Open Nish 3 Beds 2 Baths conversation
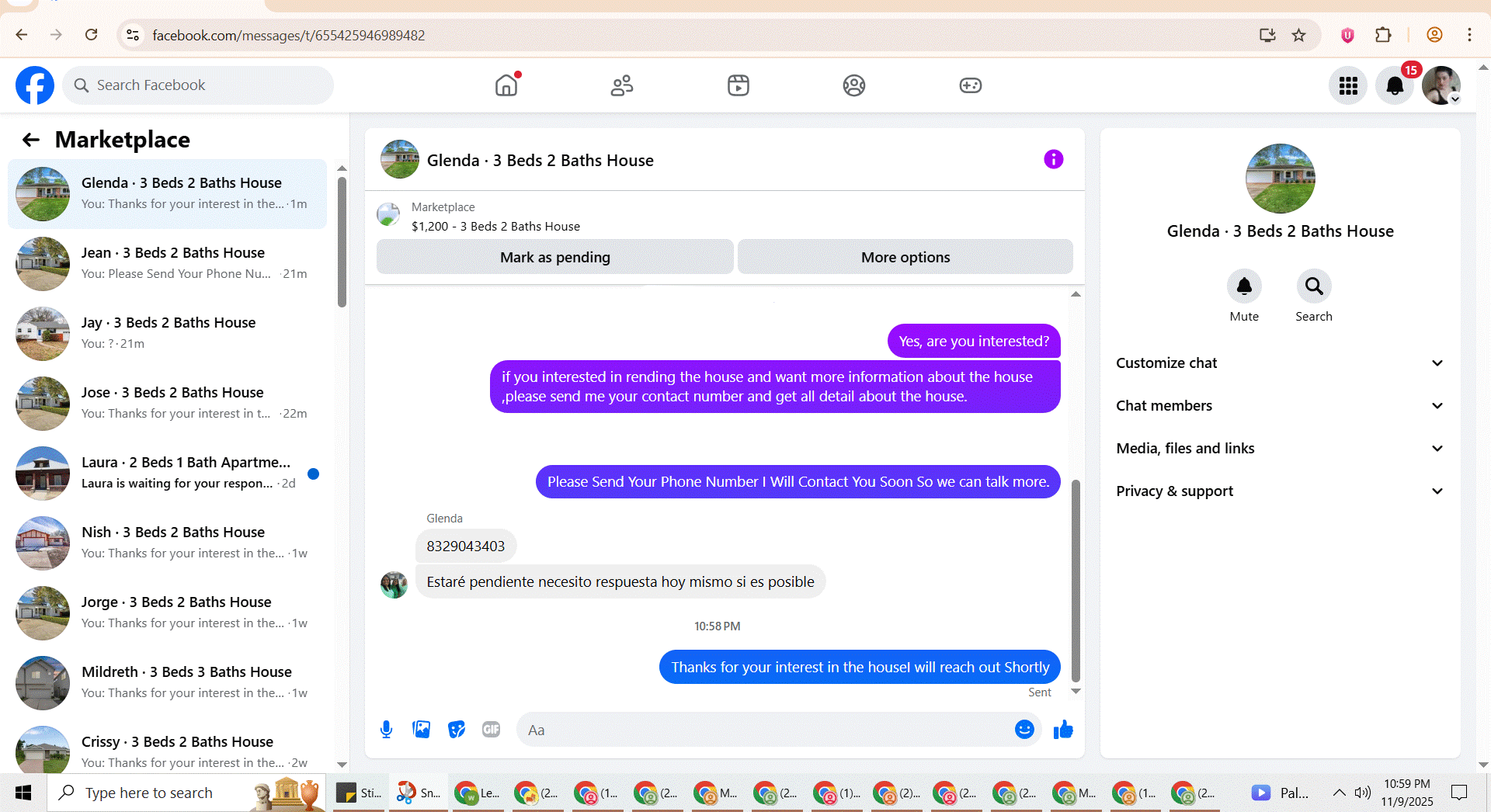 [x=167, y=543]
